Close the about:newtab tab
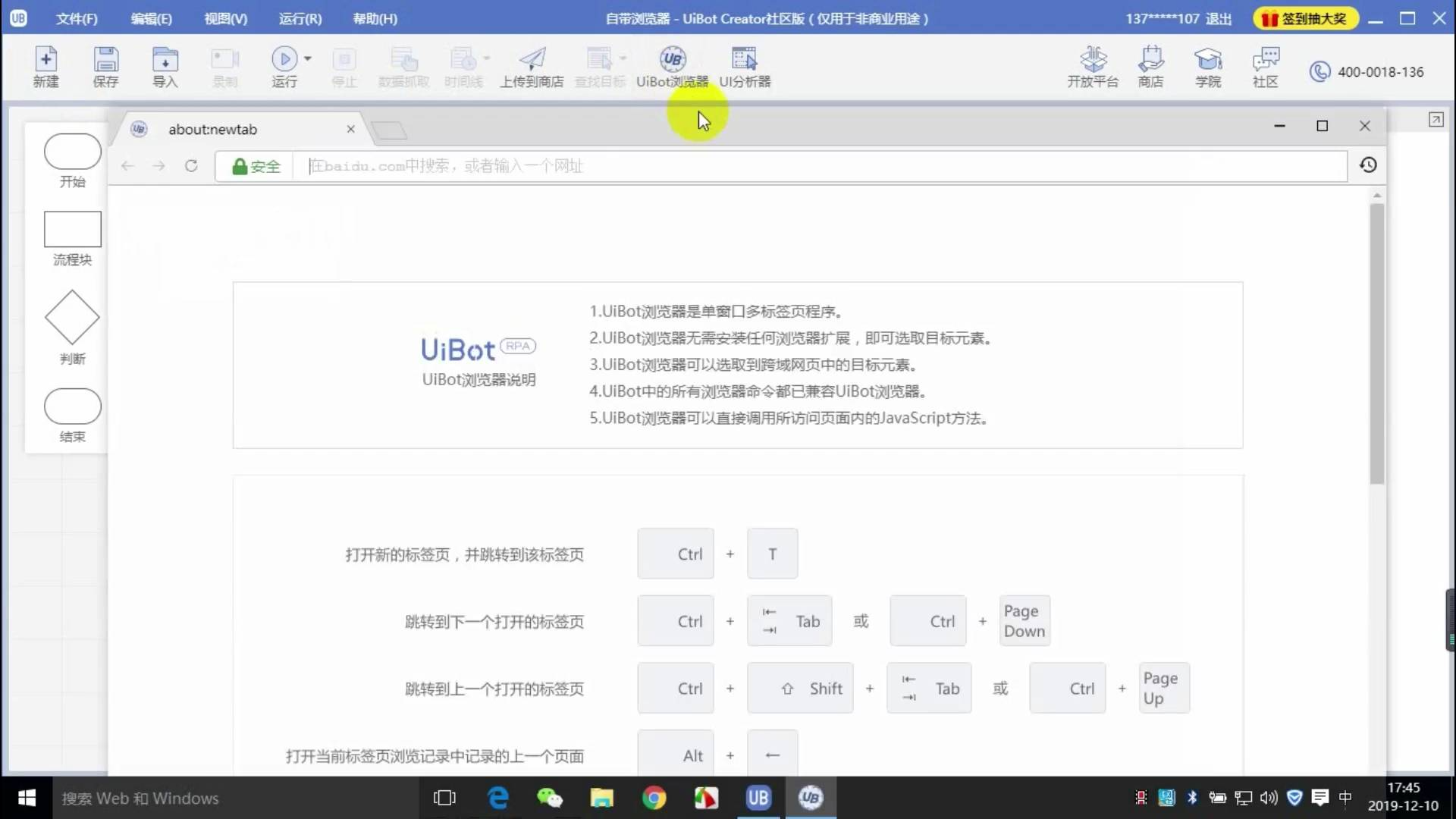 click(x=350, y=129)
